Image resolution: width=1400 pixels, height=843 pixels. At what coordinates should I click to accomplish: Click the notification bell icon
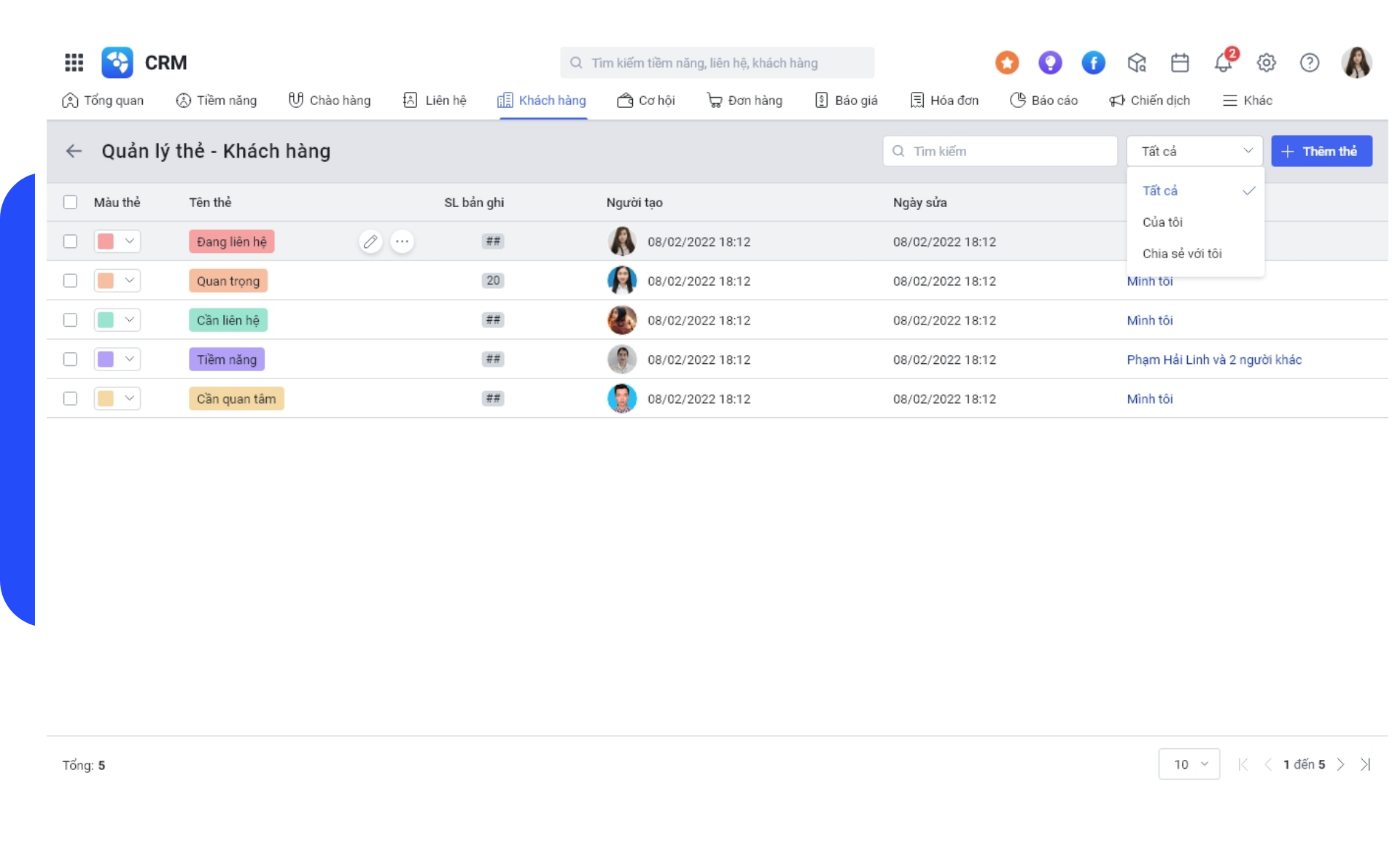click(x=1223, y=63)
